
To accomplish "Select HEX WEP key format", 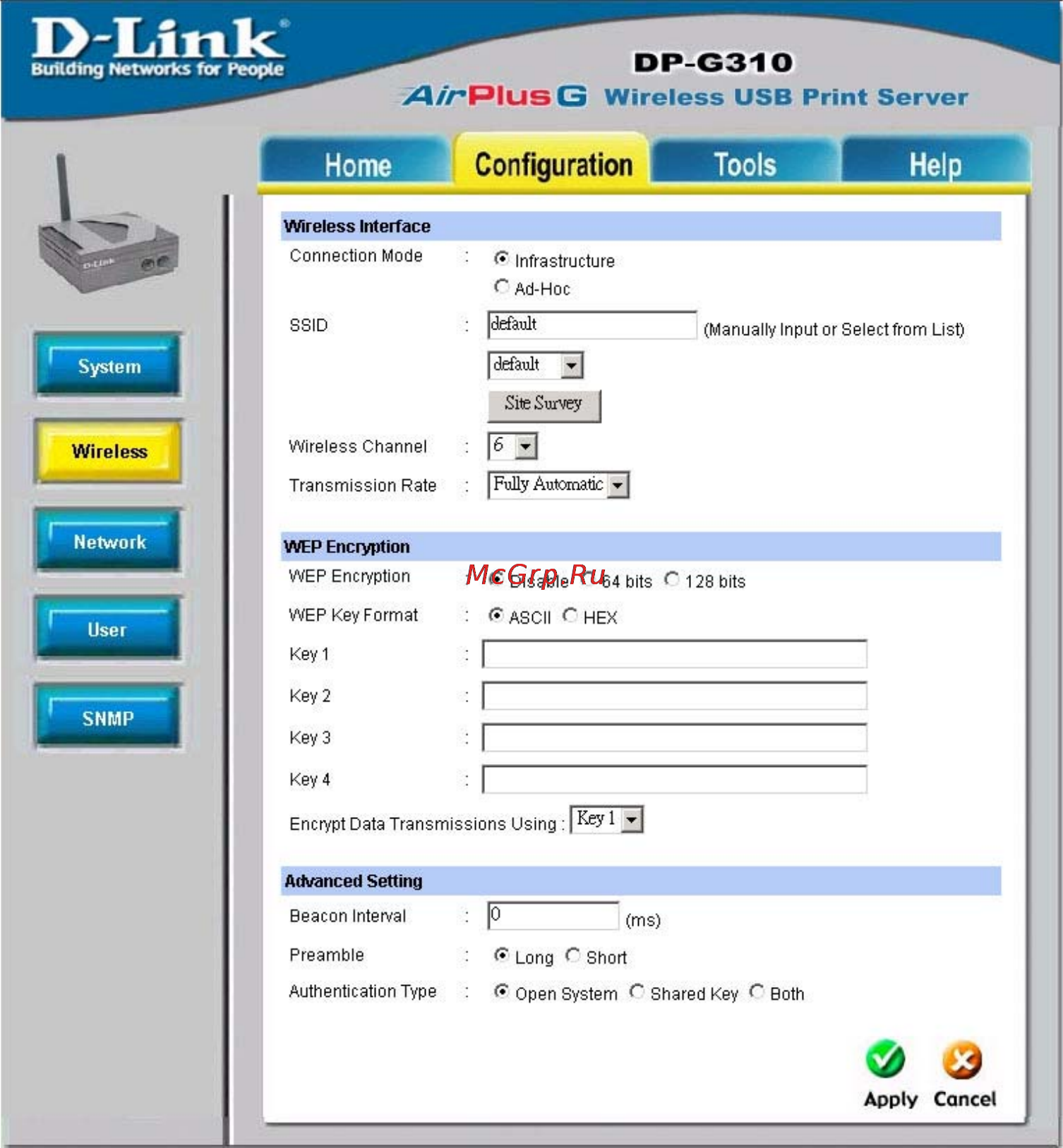I will tap(570, 615).
